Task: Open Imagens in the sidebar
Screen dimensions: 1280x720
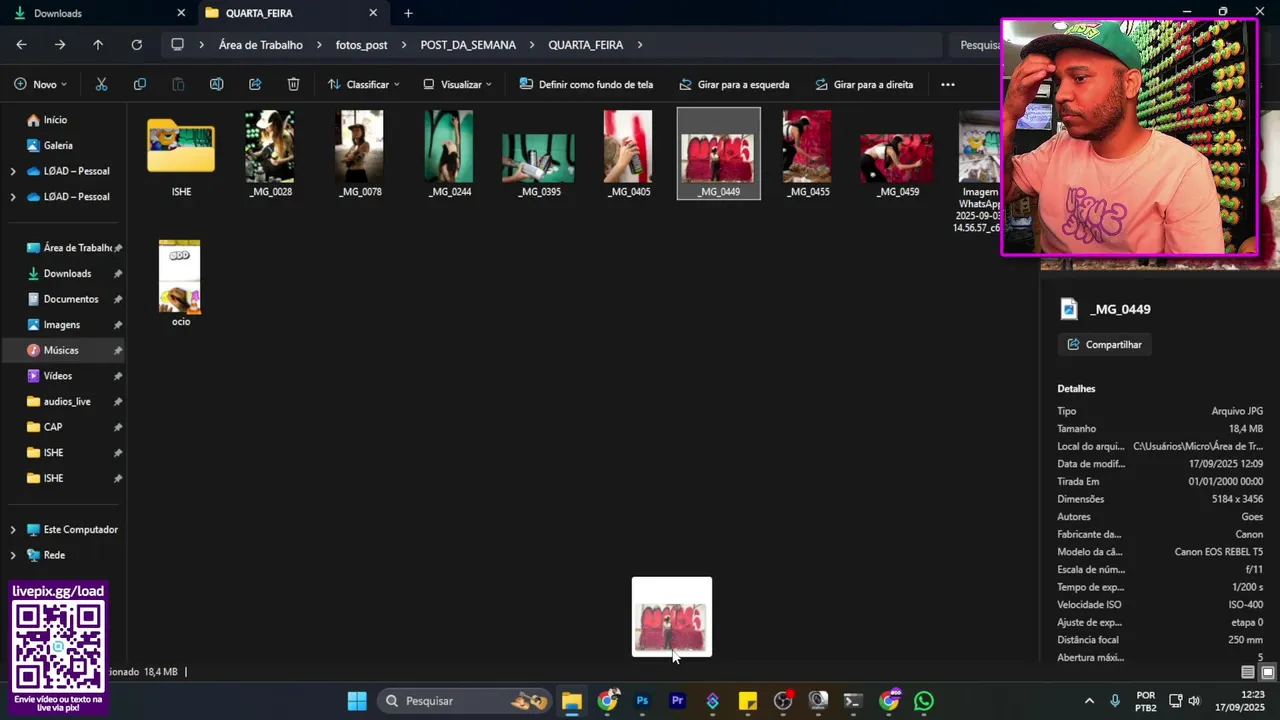Action: click(63, 325)
